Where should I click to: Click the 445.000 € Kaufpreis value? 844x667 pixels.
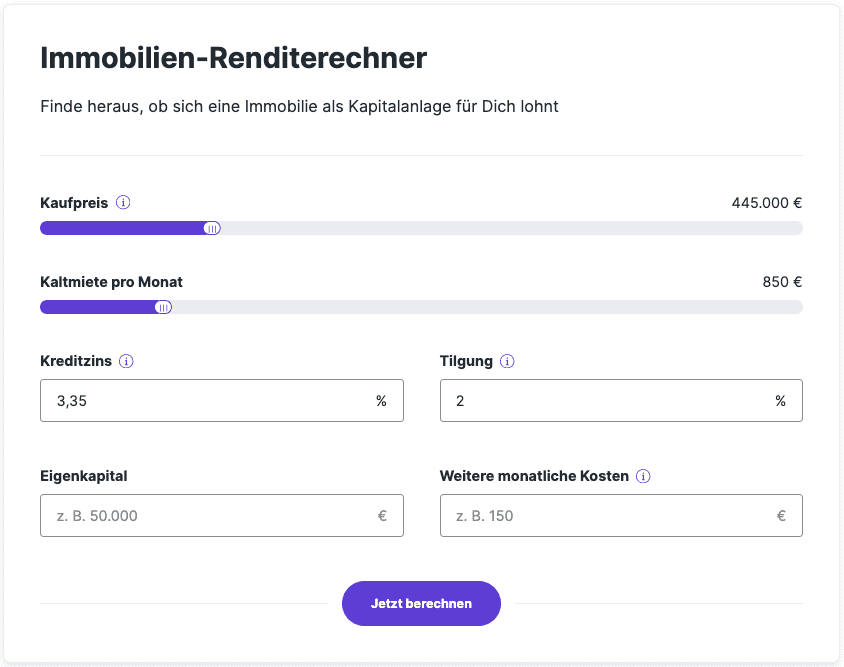767,202
